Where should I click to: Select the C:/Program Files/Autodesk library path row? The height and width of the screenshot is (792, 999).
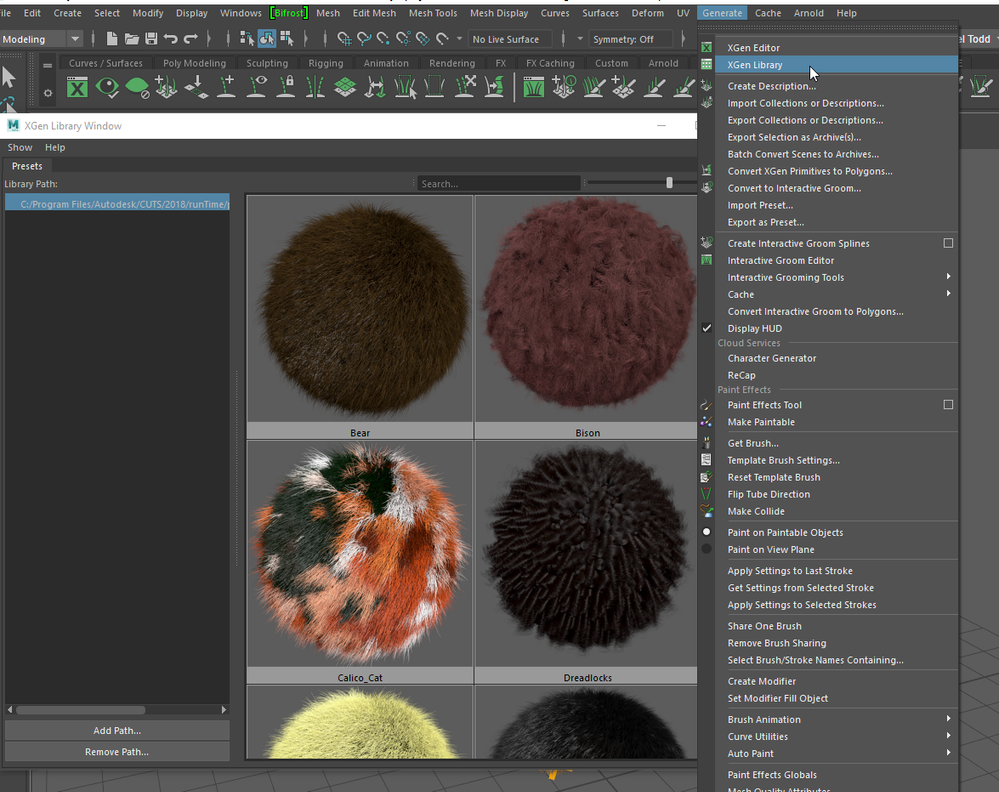click(x=117, y=204)
